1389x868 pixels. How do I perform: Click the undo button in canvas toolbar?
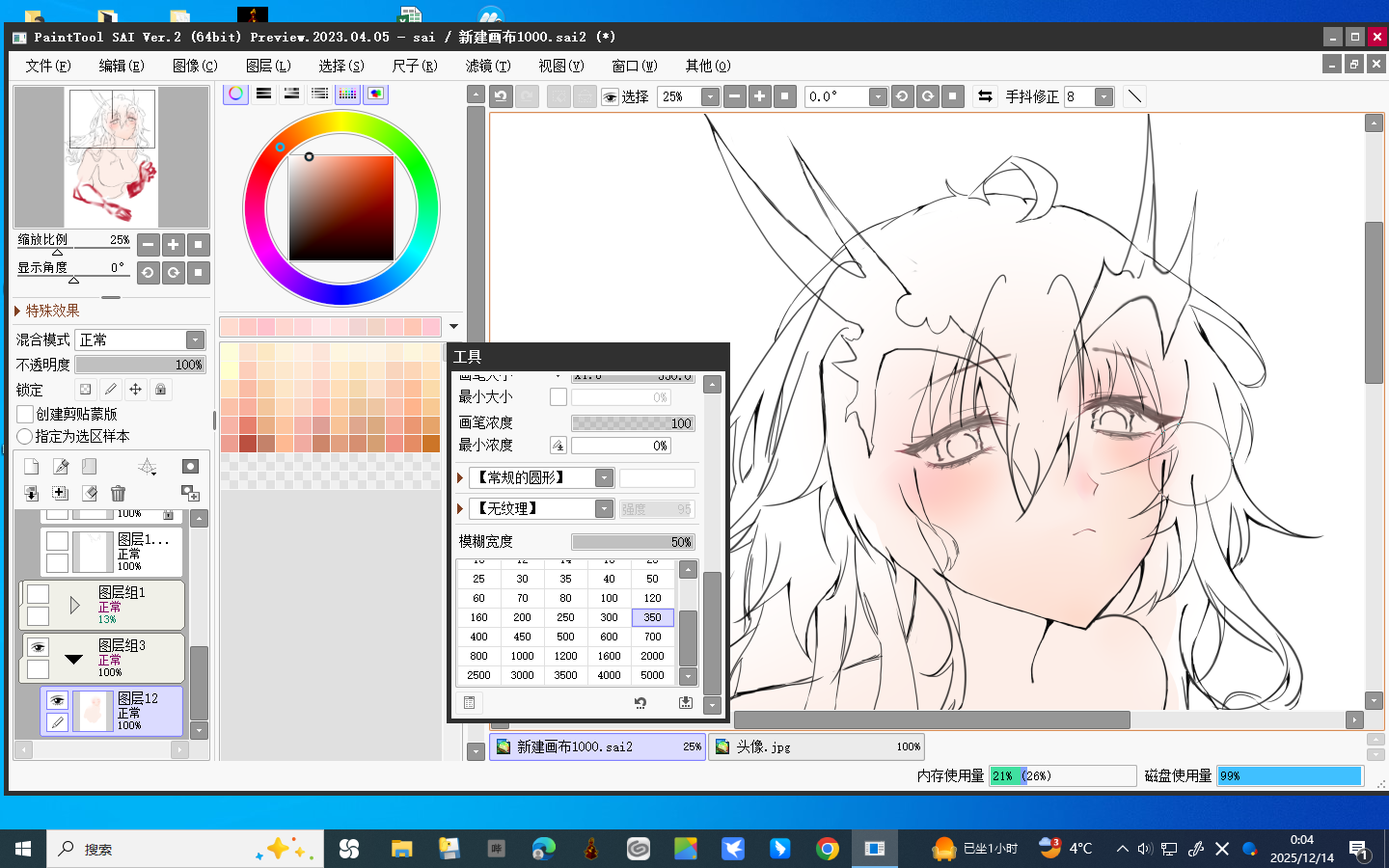pos(501,96)
